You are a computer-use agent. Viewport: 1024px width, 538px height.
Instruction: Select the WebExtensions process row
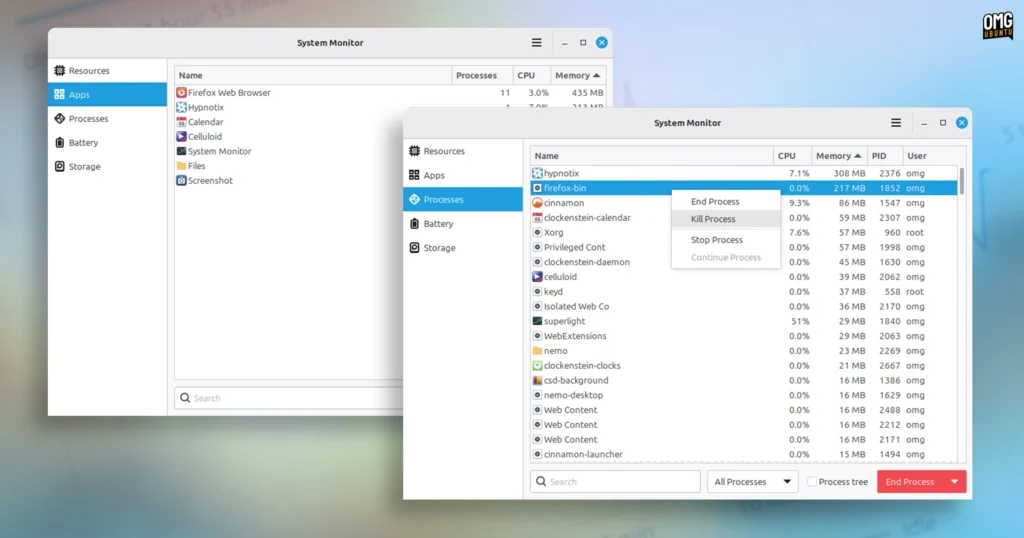pyautogui.click(x=744, y=336)
